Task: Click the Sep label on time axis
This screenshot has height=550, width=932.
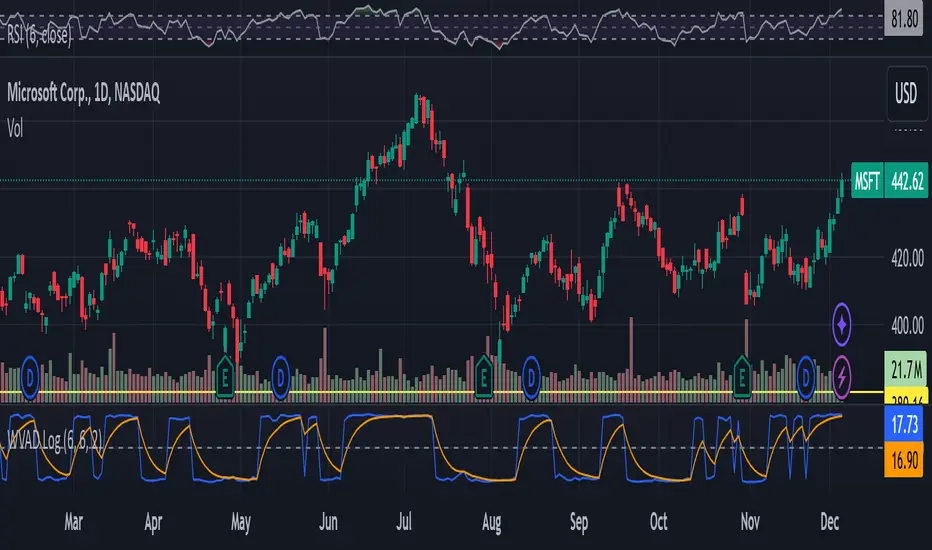Action: click(579, 523)
